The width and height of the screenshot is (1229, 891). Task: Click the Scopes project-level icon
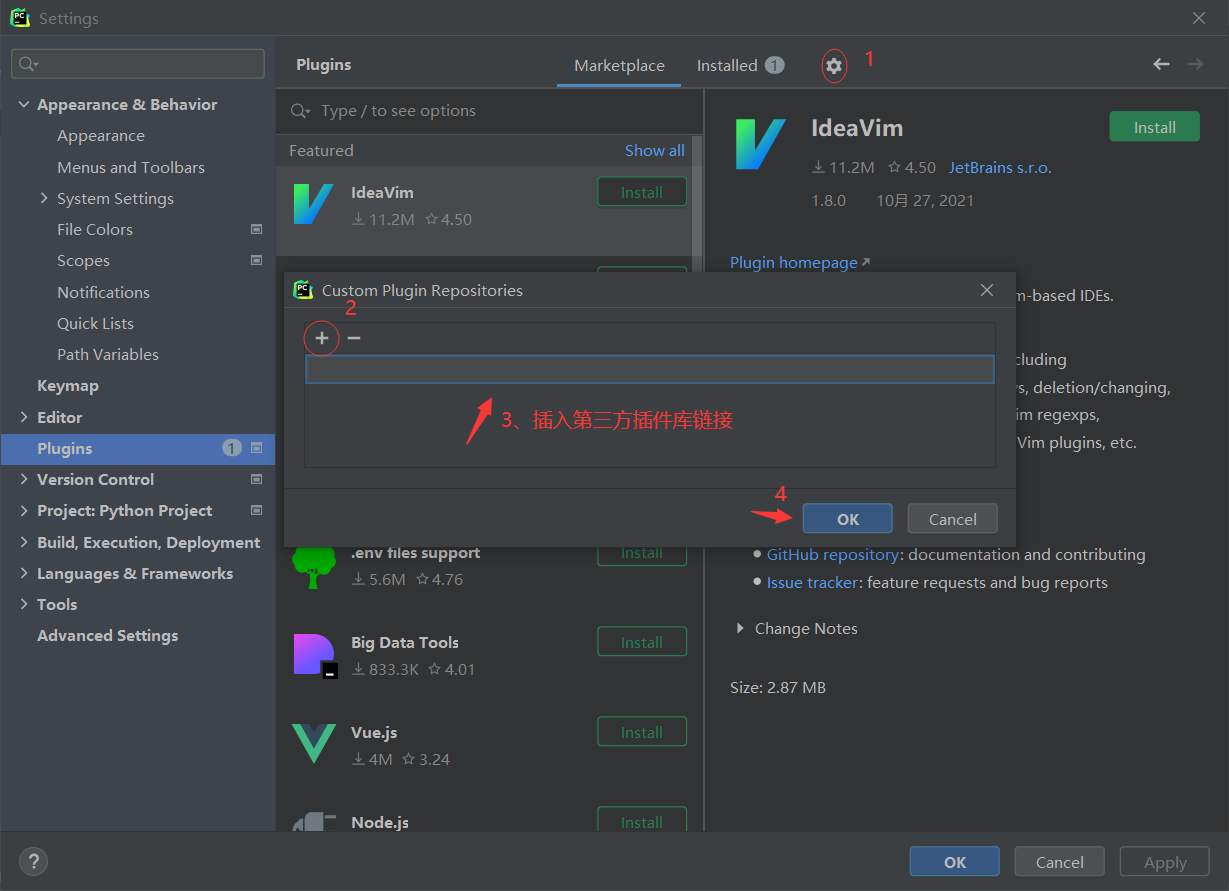click(256, 261)
